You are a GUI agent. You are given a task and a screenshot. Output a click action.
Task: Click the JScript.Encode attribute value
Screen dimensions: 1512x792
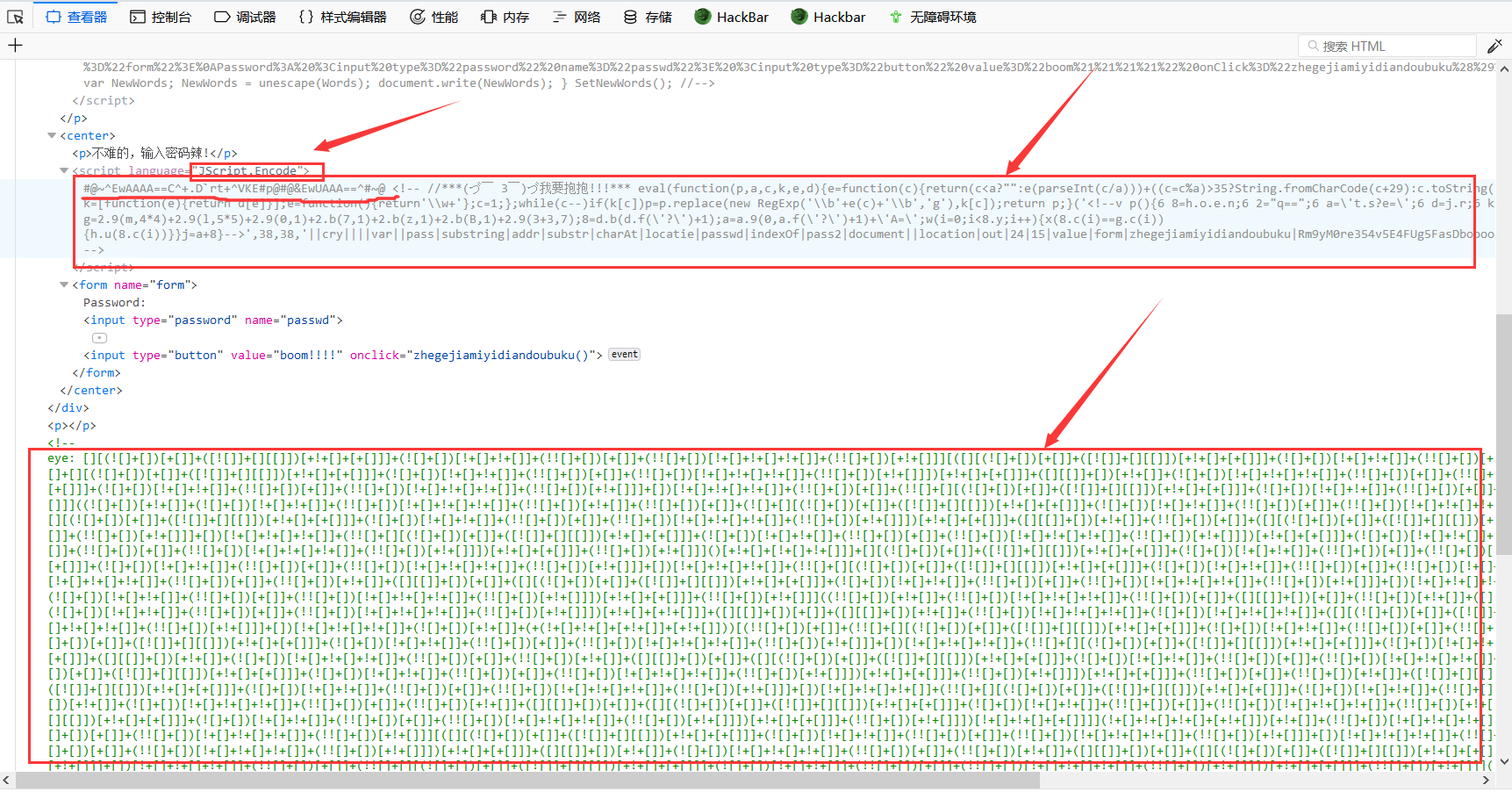(251, 170)
